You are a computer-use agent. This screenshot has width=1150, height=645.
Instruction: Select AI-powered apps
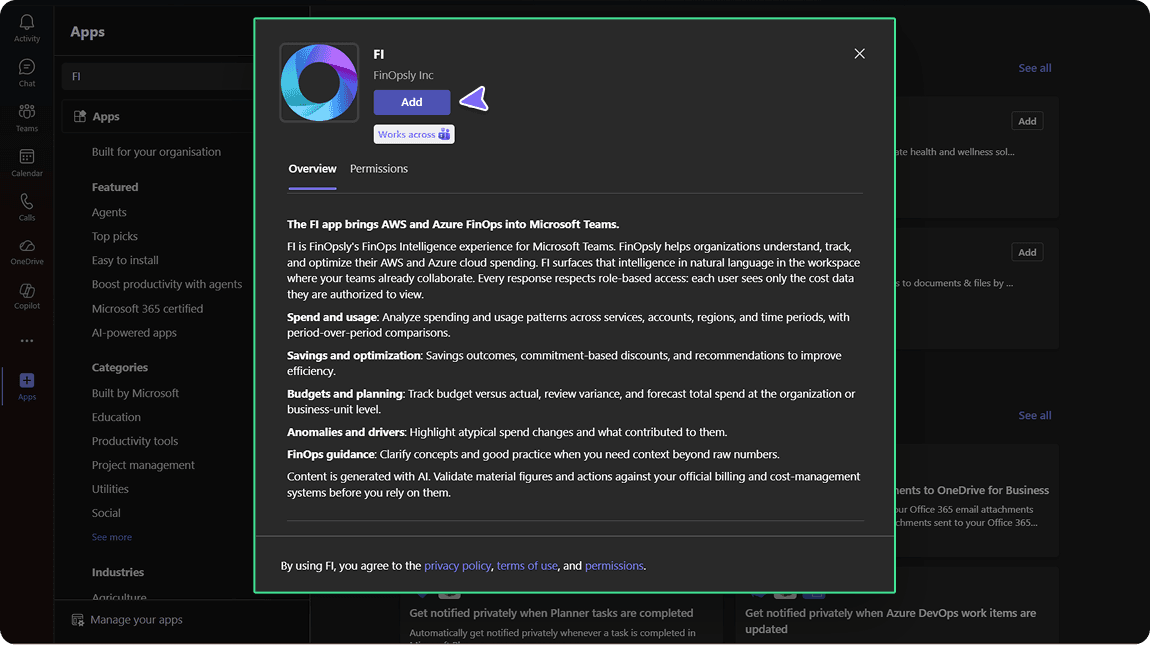pos(134,333)
